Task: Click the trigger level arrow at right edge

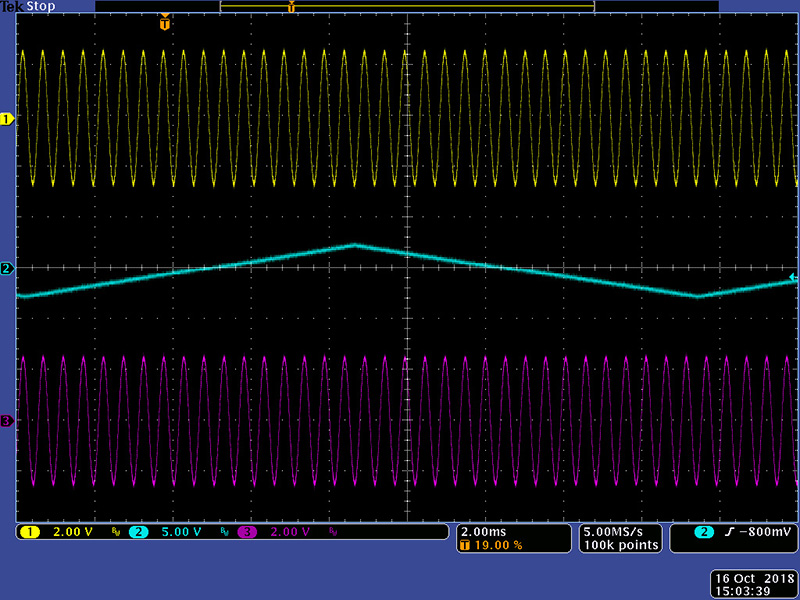Action: (794, 277)
